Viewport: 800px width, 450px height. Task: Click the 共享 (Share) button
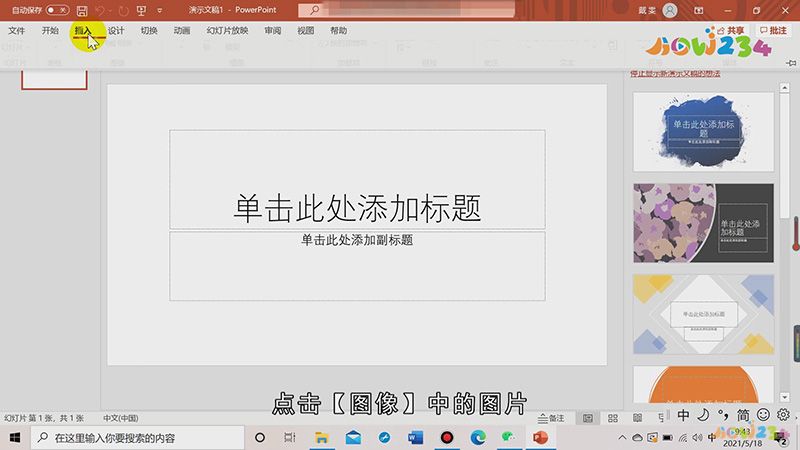[x=730, y=31]
